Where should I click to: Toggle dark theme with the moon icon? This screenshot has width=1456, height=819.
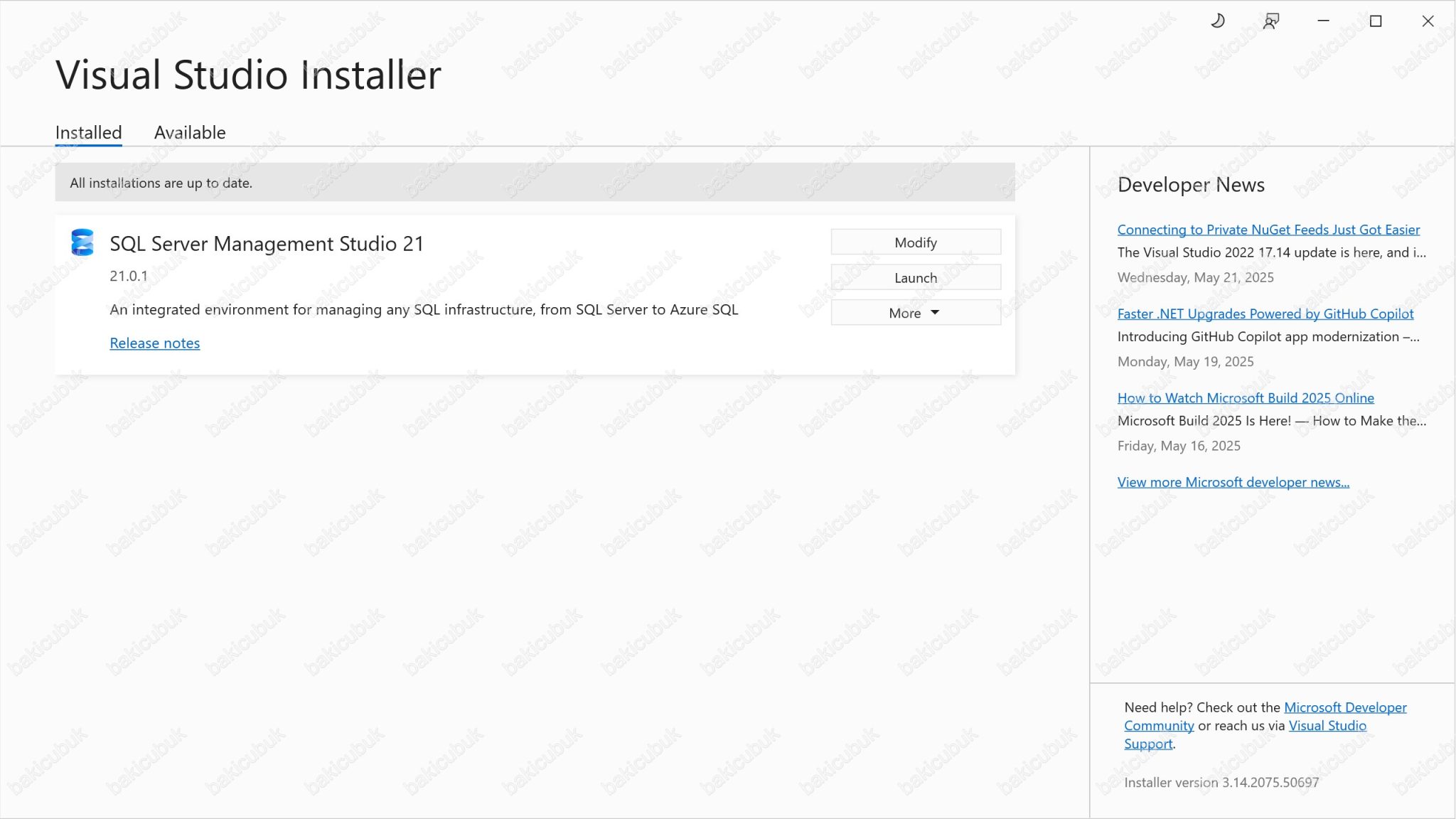coord(1218,21)
